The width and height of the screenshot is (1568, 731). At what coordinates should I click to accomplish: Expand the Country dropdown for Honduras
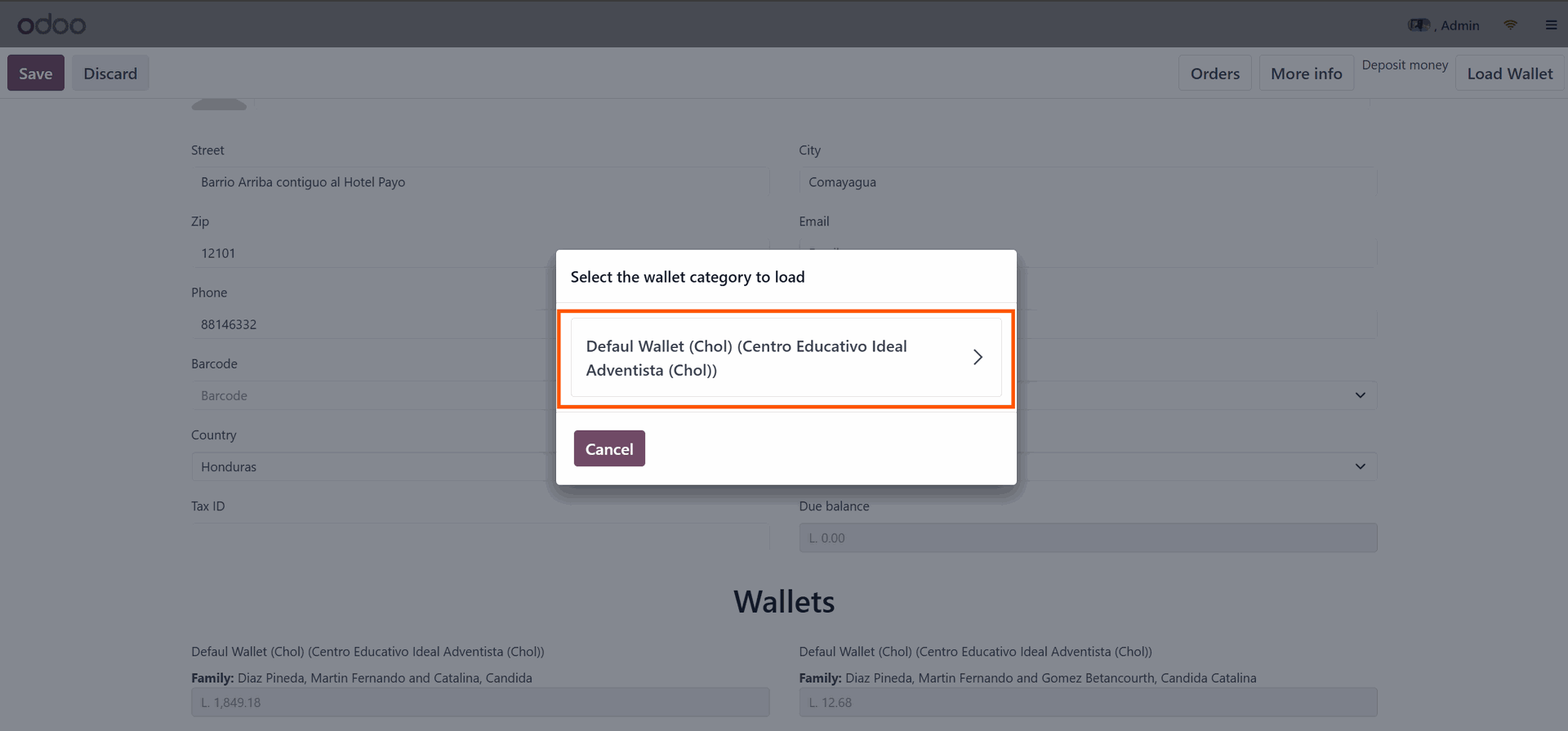[1360, 466]
